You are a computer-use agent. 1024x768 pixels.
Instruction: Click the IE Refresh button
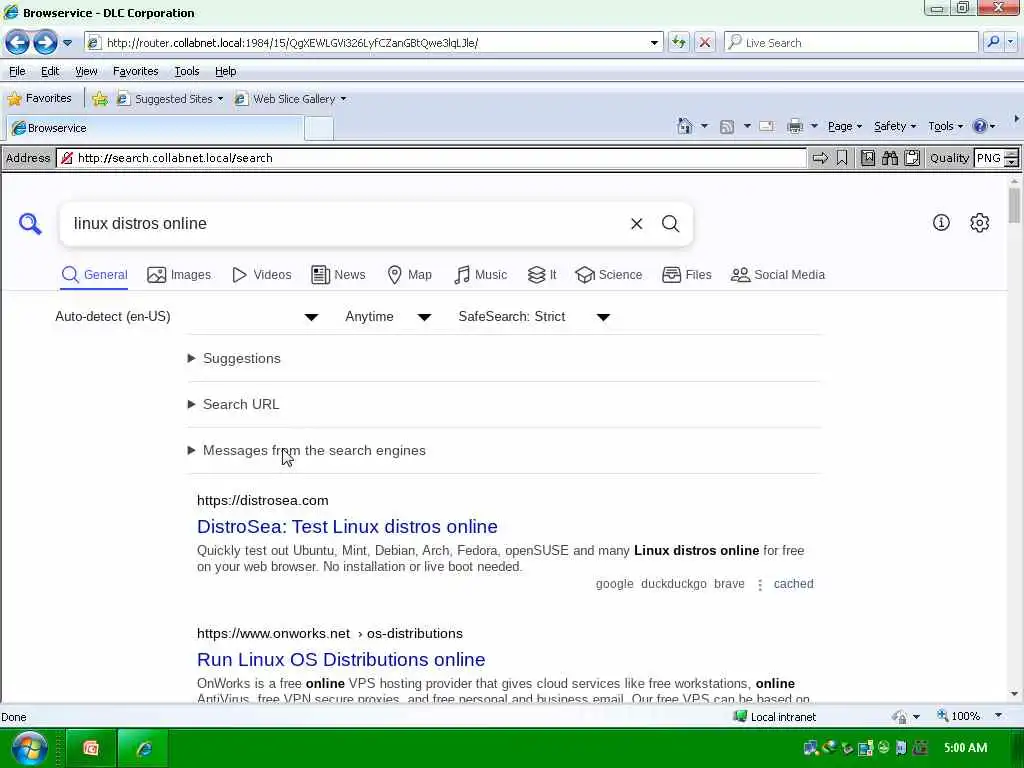click(679, 43)
